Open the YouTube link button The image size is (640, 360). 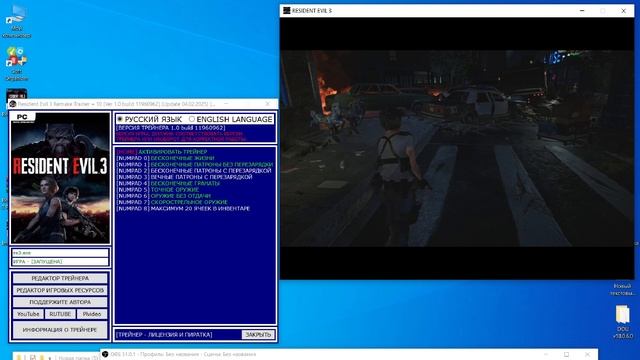tap(28, 314)
